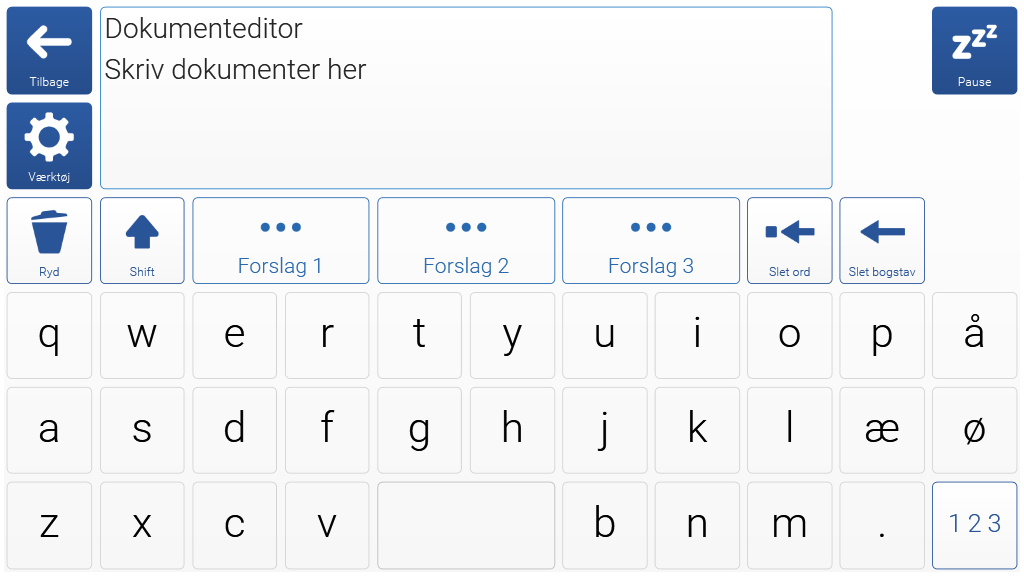Tap the å letter key

click(x=974, y=336)
